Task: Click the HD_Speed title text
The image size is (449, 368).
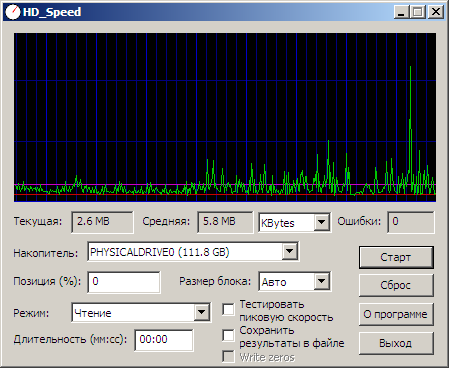Action: 52,12
